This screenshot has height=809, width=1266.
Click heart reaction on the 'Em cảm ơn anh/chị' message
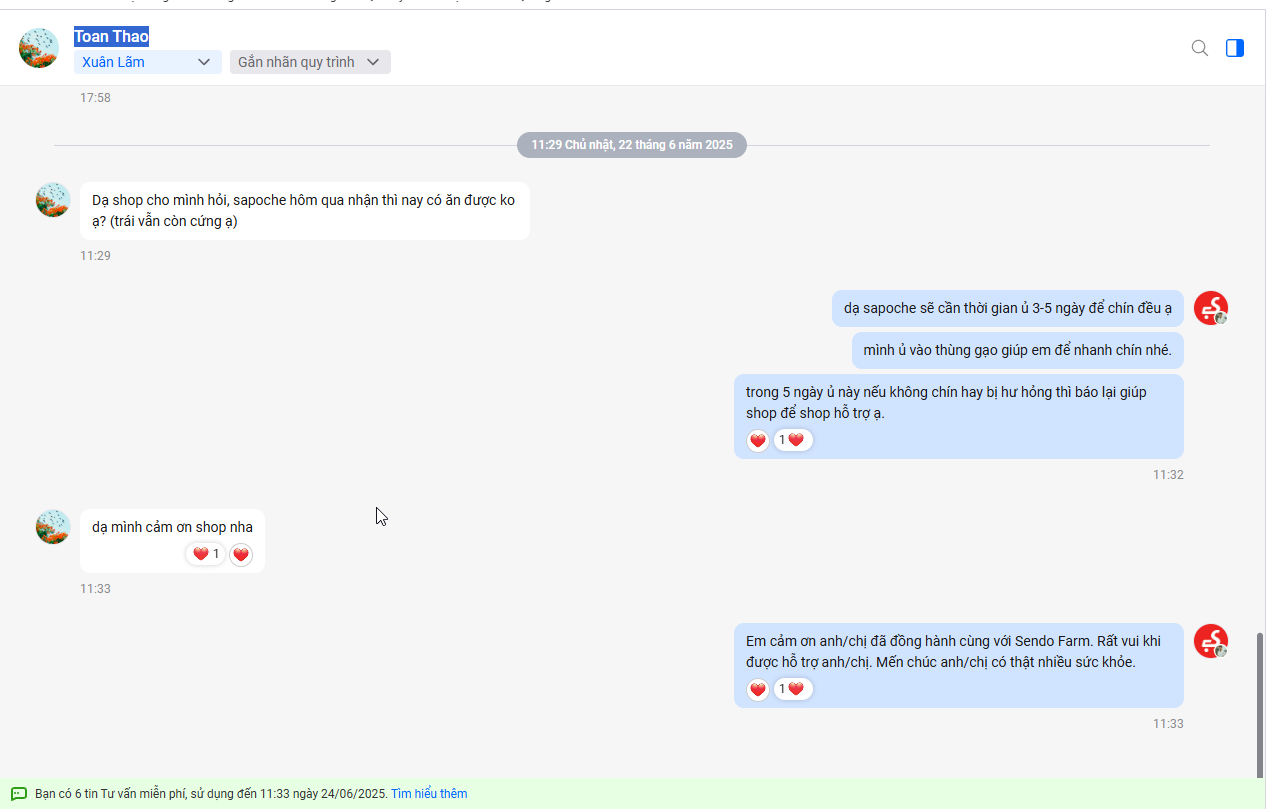(758, 689)
